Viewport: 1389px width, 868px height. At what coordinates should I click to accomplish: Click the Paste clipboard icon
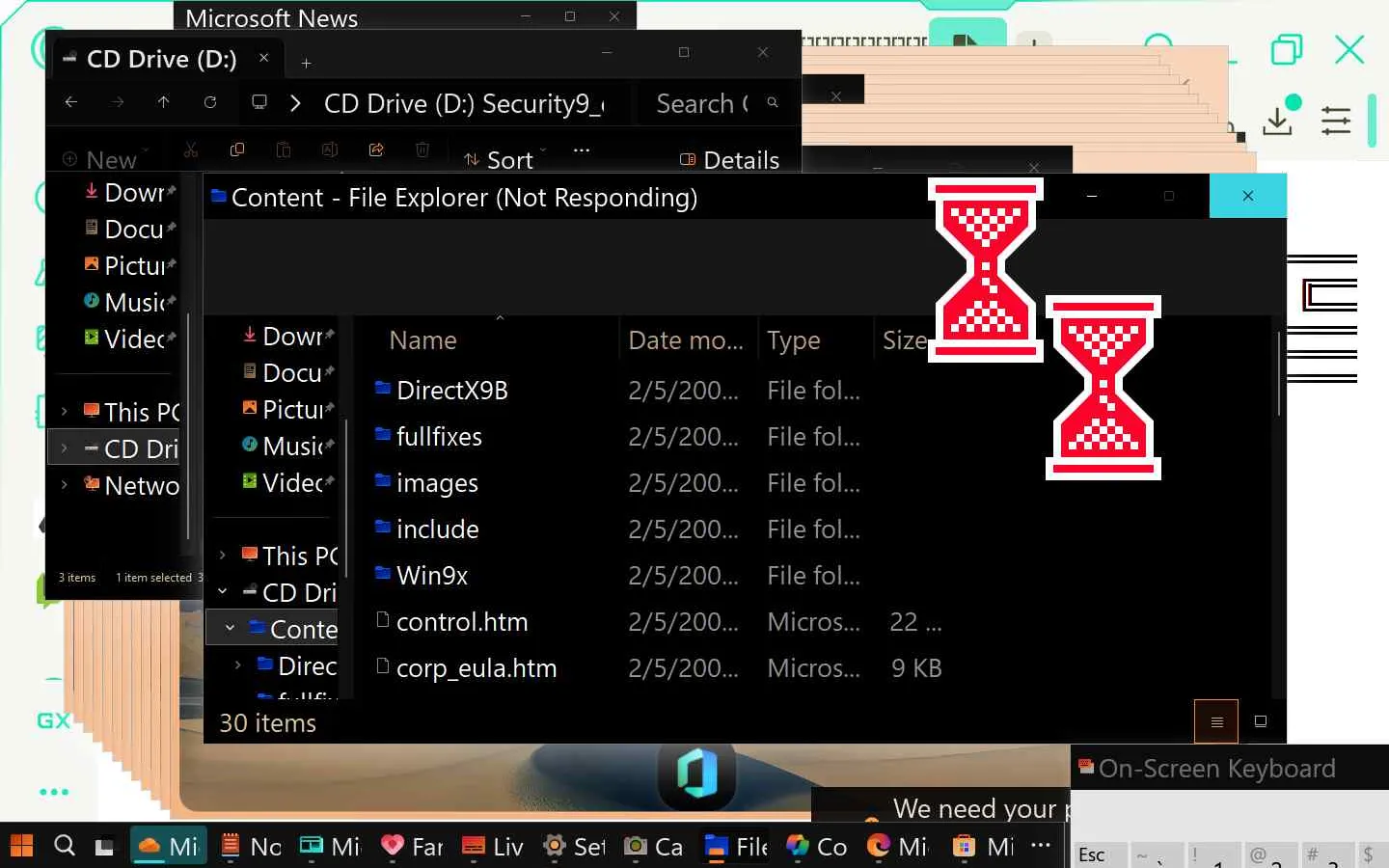click(284, 150)
